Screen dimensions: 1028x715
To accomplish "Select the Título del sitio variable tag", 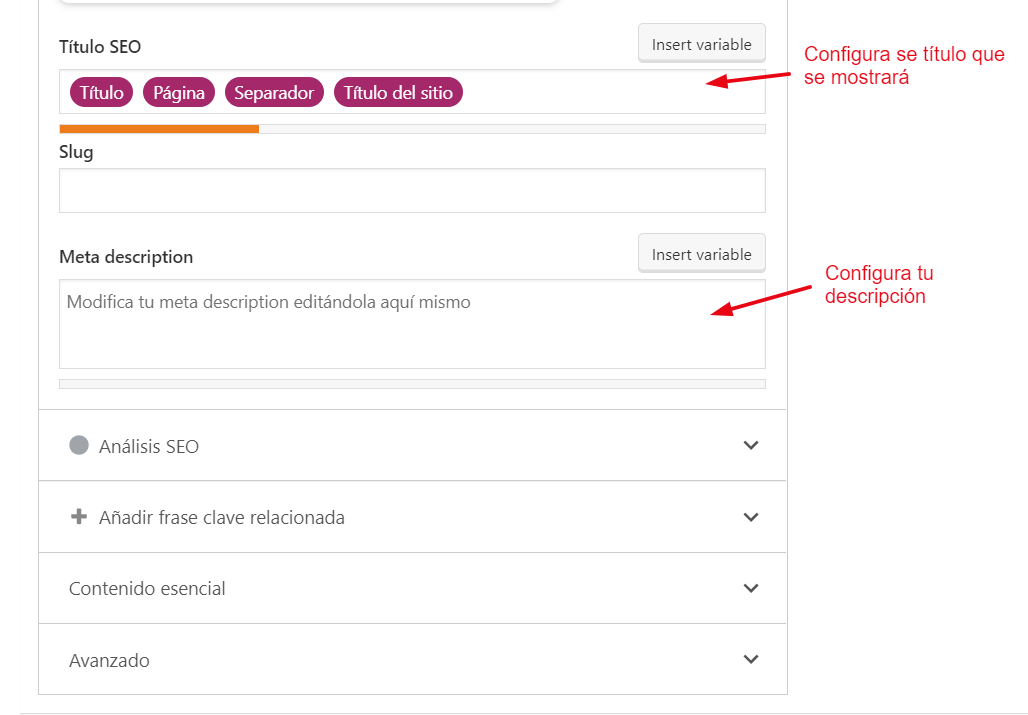I will coord(399,92).
